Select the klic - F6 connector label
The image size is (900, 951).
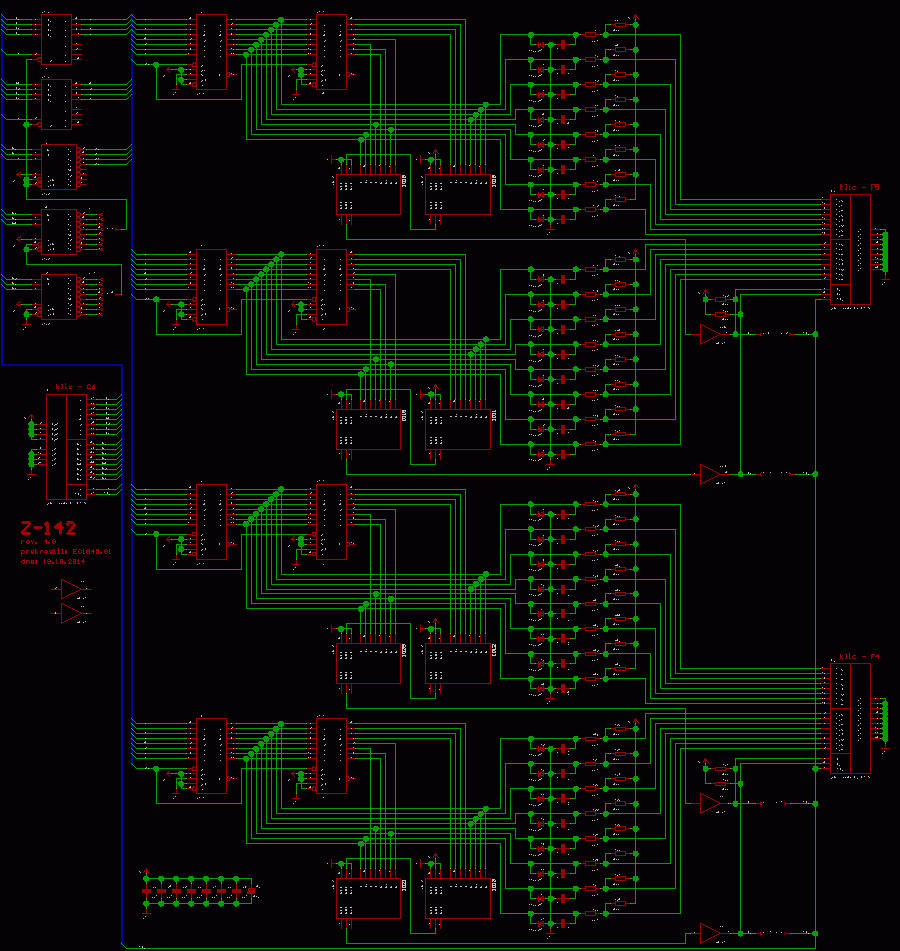(859, 187)
